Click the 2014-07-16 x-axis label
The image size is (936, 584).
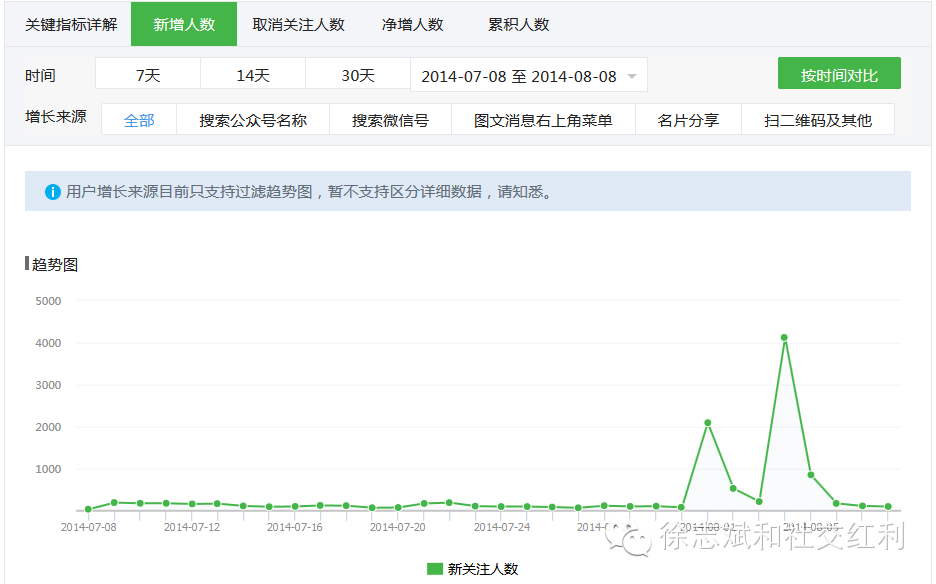click(294, 527)
